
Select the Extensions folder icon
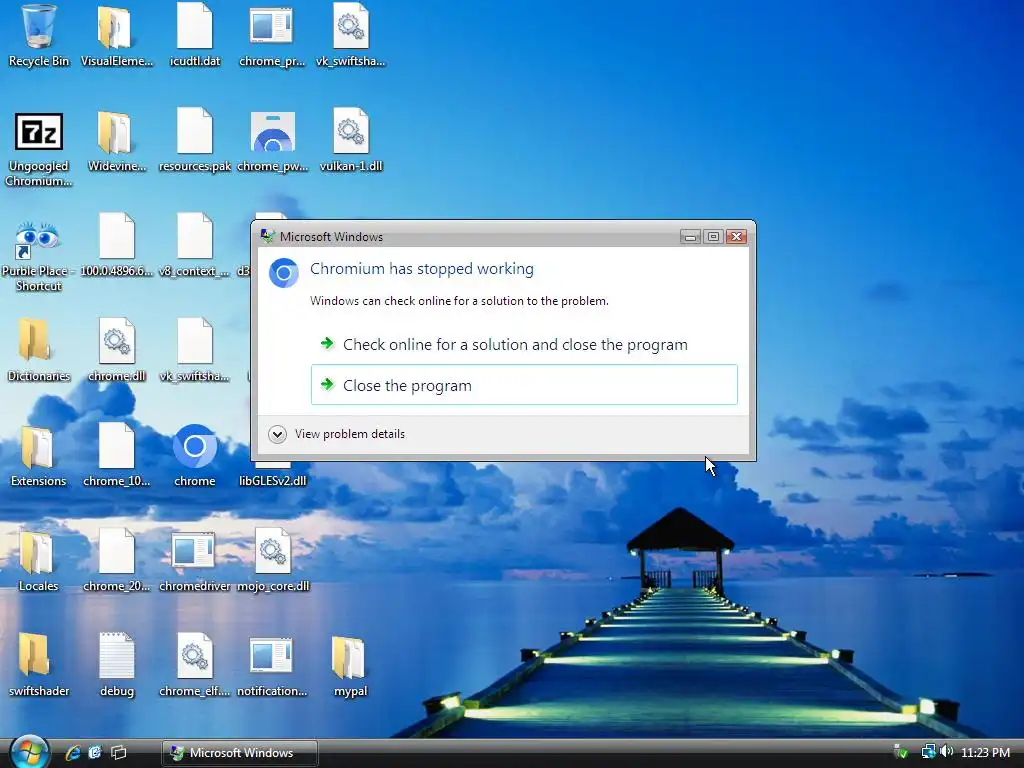tap(39, 456)
